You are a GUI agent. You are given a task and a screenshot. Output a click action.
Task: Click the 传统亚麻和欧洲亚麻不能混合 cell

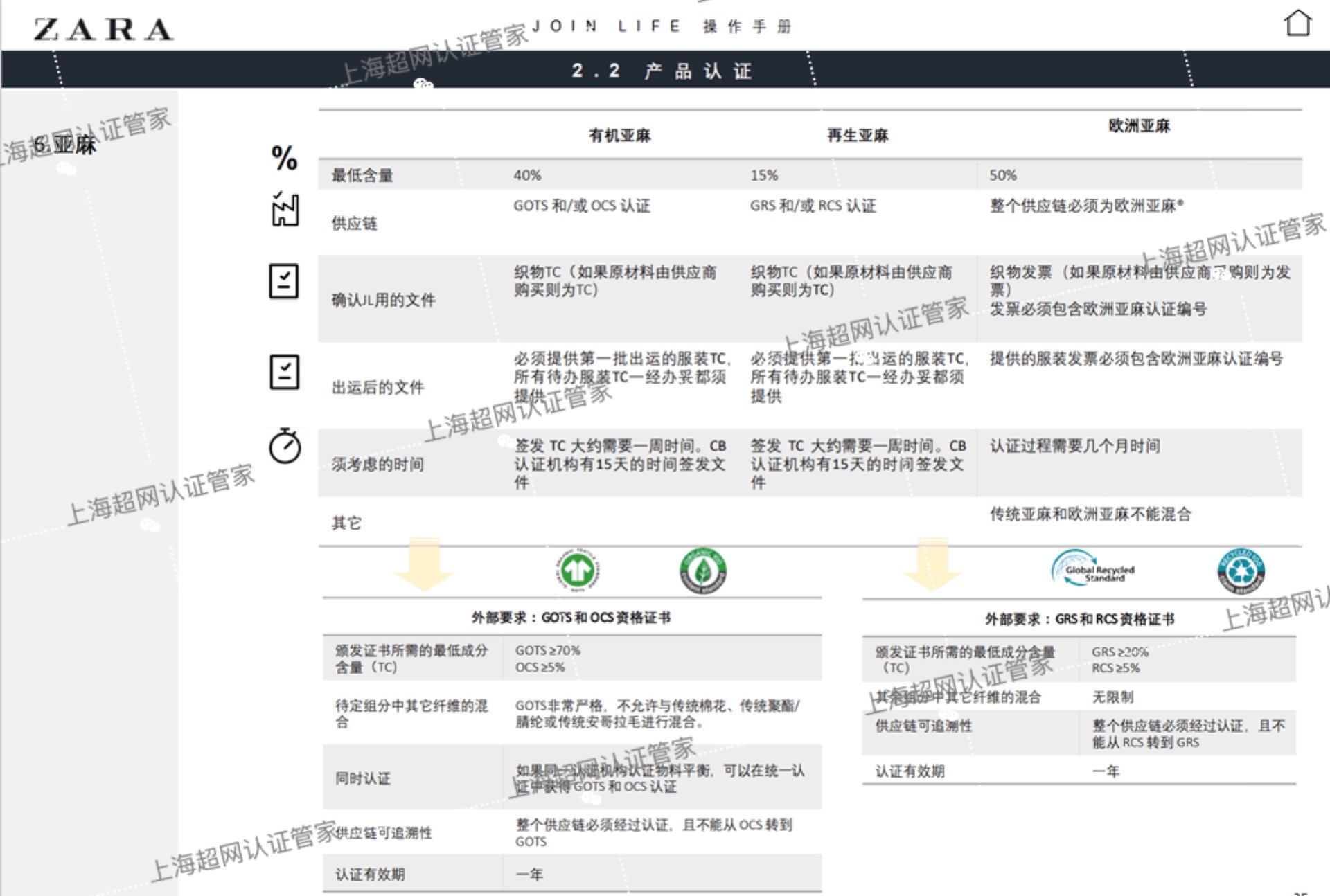pyautogui.click(x=1090, y=514)
